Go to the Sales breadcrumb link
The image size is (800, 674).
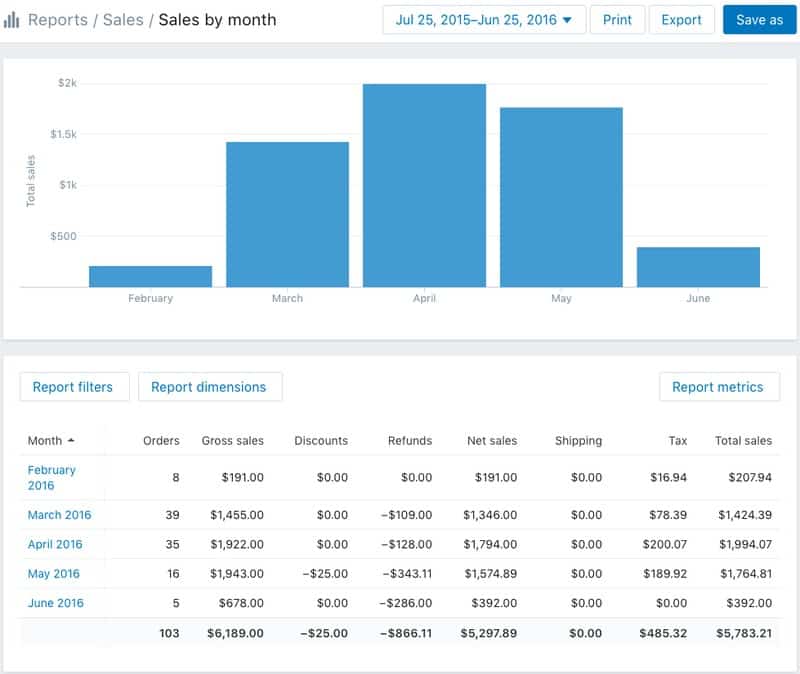point(123,20)
